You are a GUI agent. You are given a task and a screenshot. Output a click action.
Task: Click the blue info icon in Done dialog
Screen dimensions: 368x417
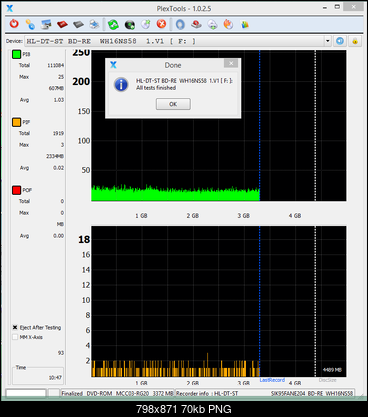pos(121,84)
